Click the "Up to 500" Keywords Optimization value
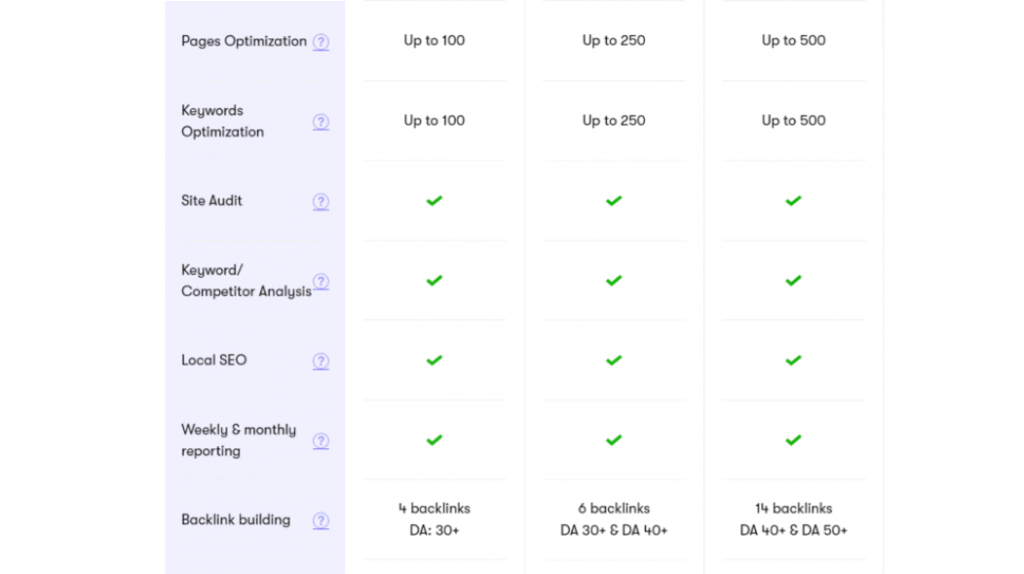 [x=793, y=121]
